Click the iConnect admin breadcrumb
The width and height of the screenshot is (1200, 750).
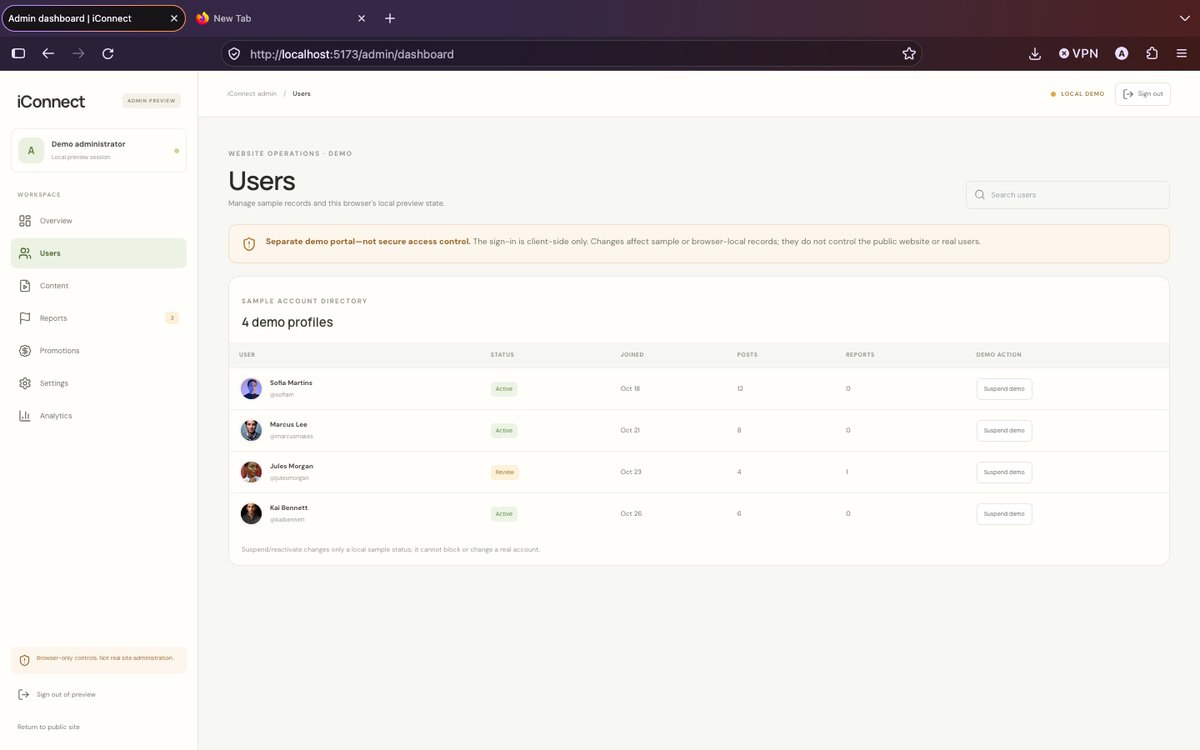pyautogui.click(x=252, y=94)
